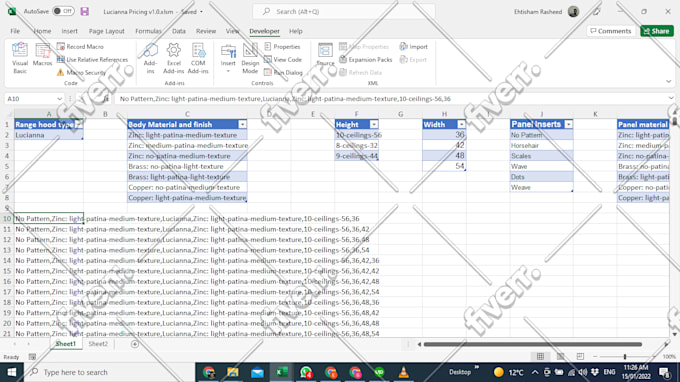Click the horizontal scrollbar
Image resolution: width=680 pixels, height=382 pixels.
click(533, 344)
